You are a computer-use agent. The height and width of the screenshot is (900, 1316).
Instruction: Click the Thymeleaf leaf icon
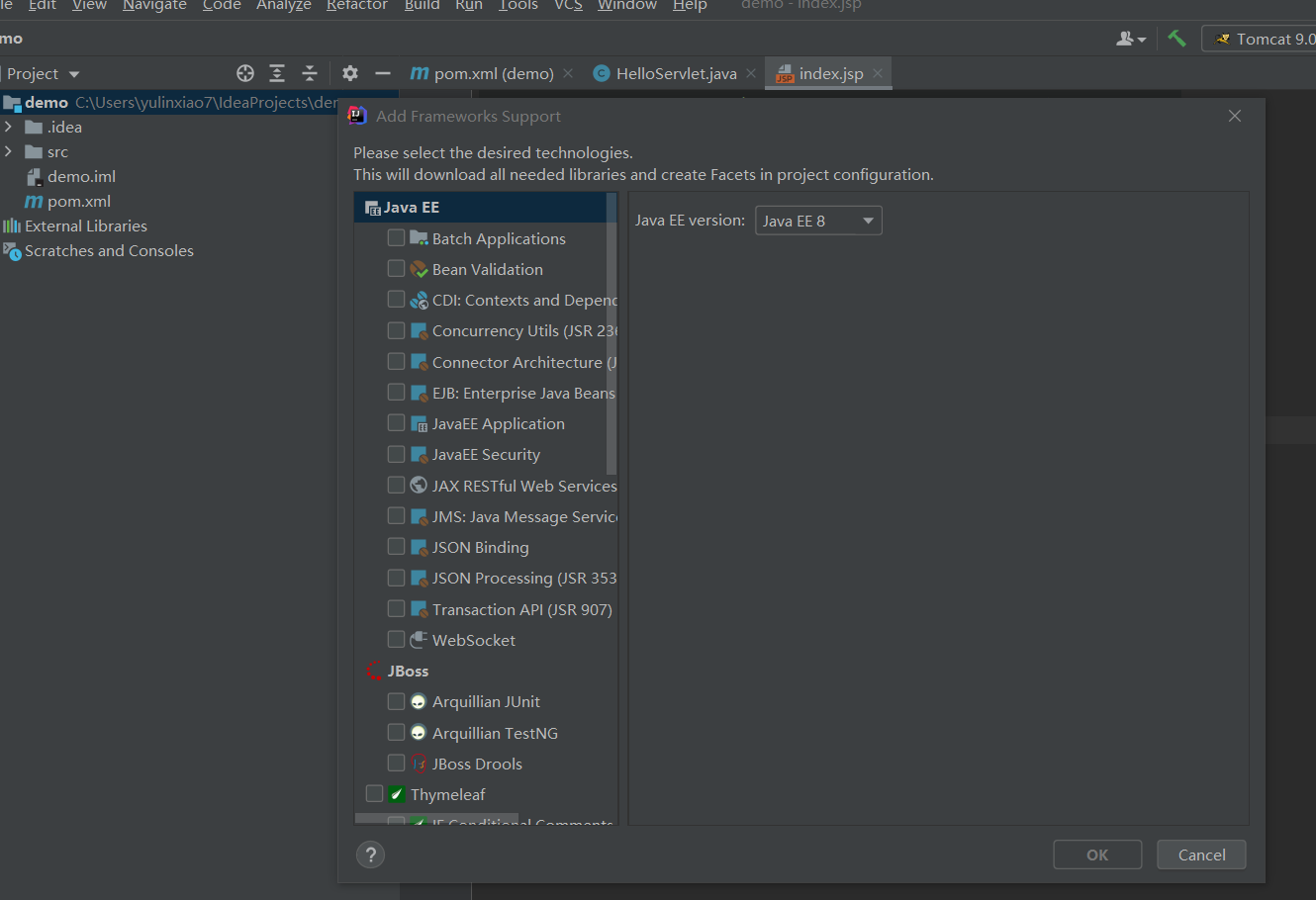click(397, 794)
